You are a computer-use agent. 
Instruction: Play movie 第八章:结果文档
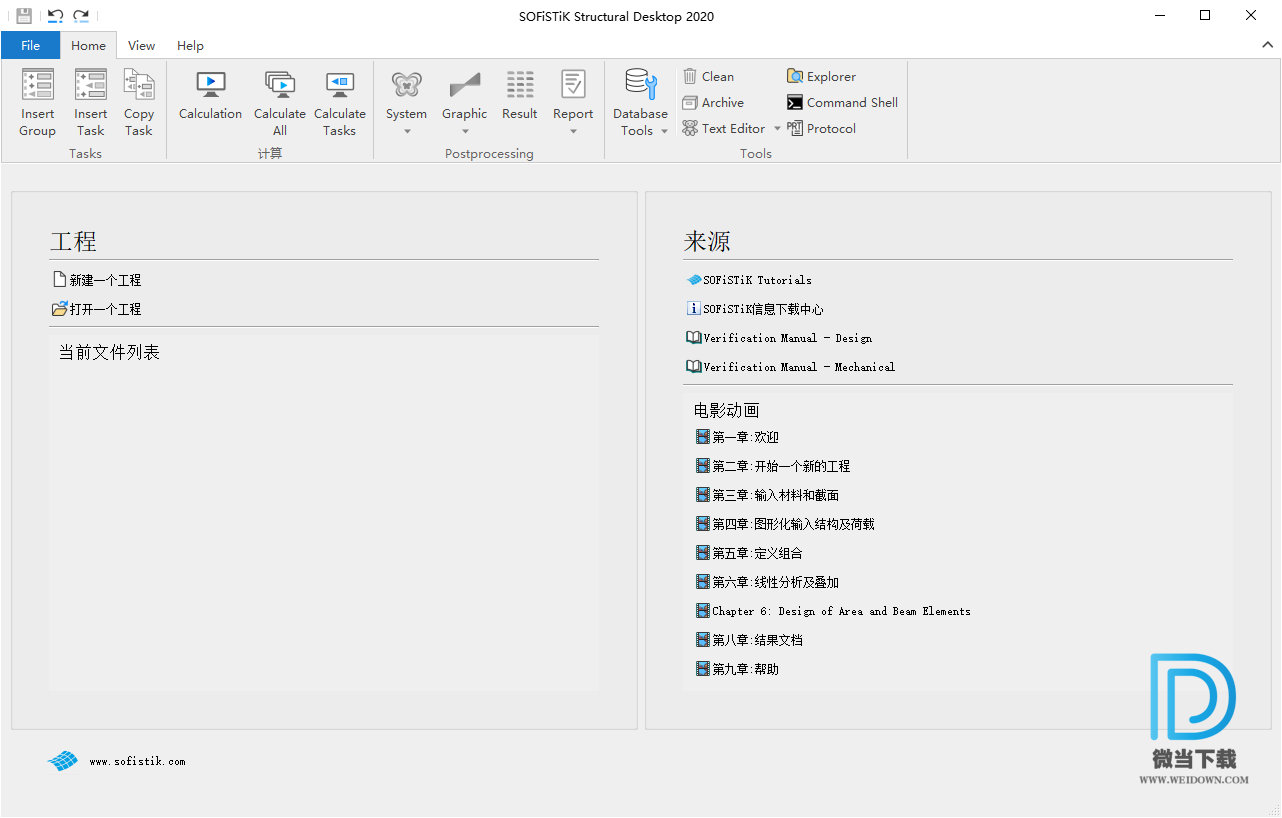pyautogui.click(x=749, y=641)
